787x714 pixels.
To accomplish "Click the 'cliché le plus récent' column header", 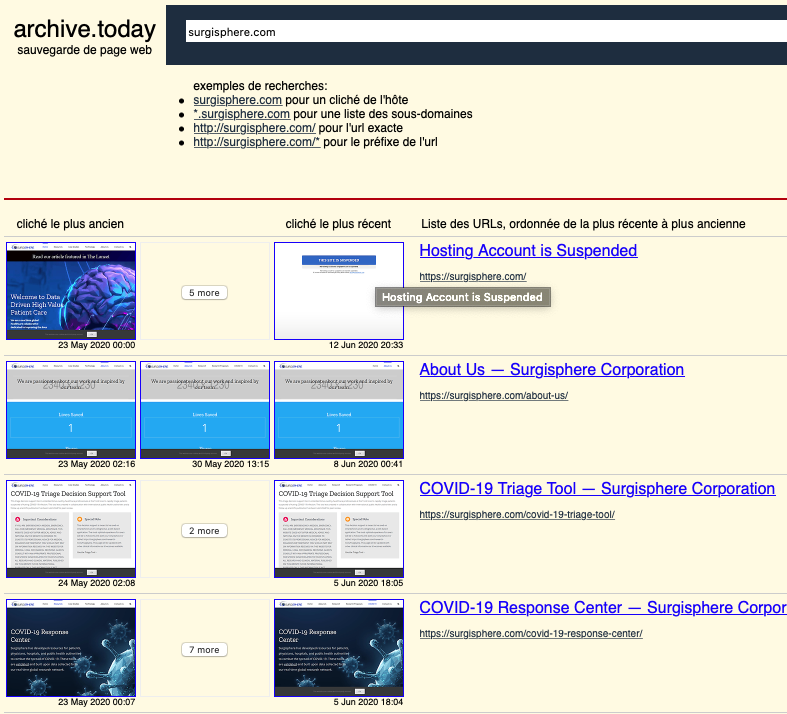I will tap(338, 224).
